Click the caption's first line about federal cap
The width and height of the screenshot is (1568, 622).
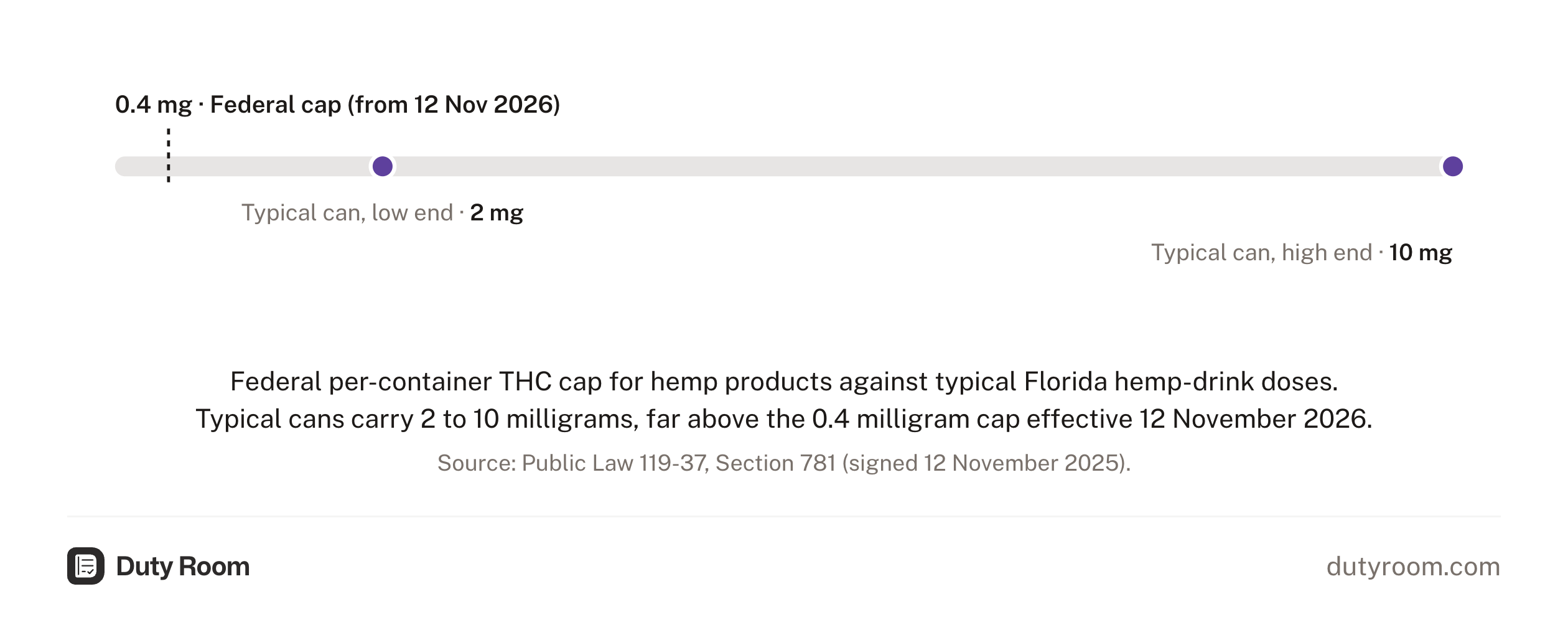(x=784, y=381)
